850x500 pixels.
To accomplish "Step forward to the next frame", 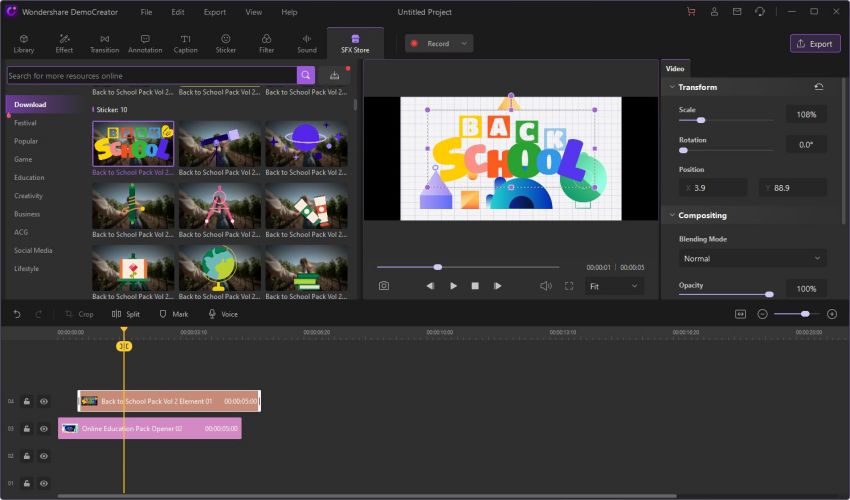I will click(497, 286).
